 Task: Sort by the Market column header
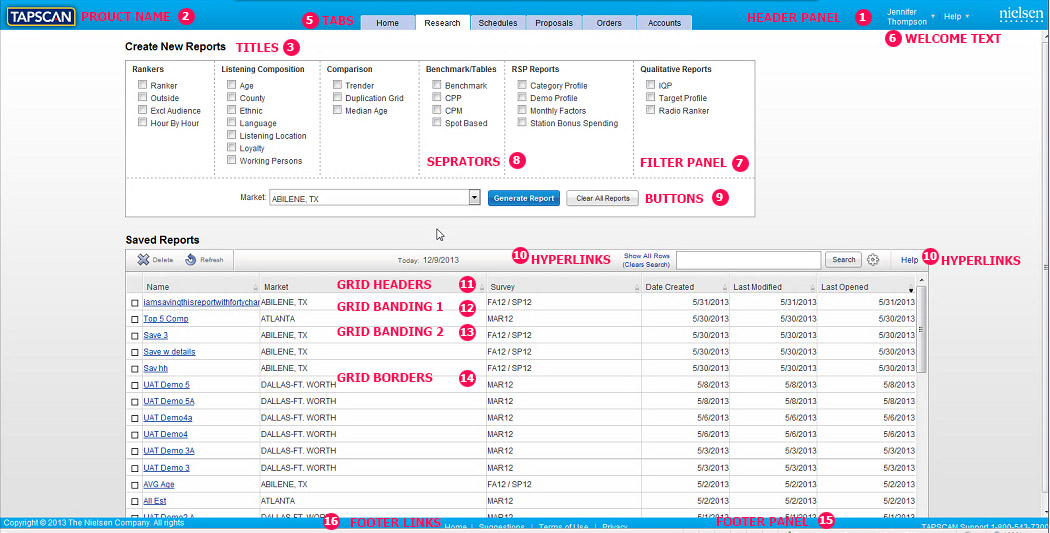[x=372, y=287]
